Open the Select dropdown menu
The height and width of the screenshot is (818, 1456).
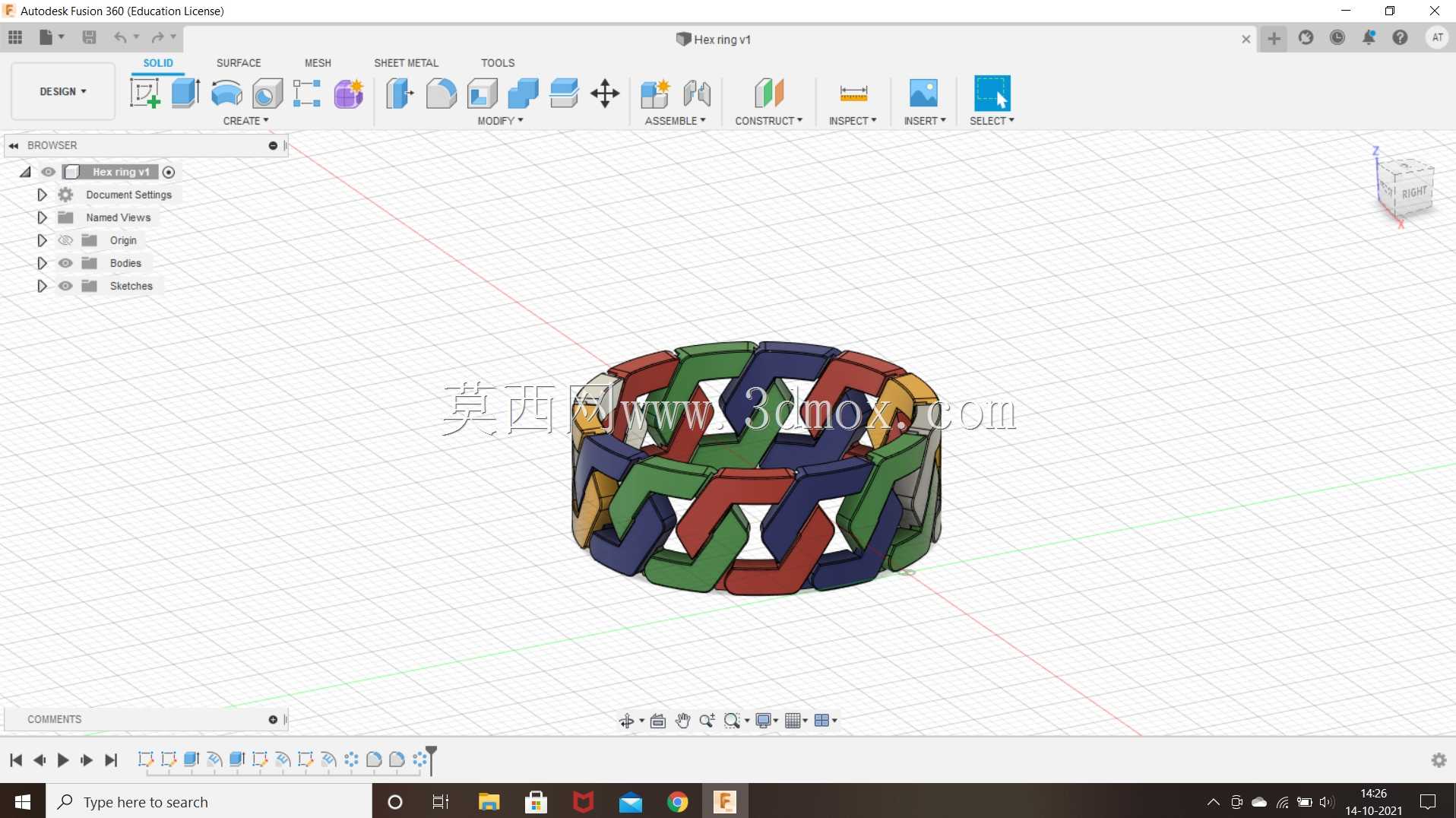tap(992, 121)
